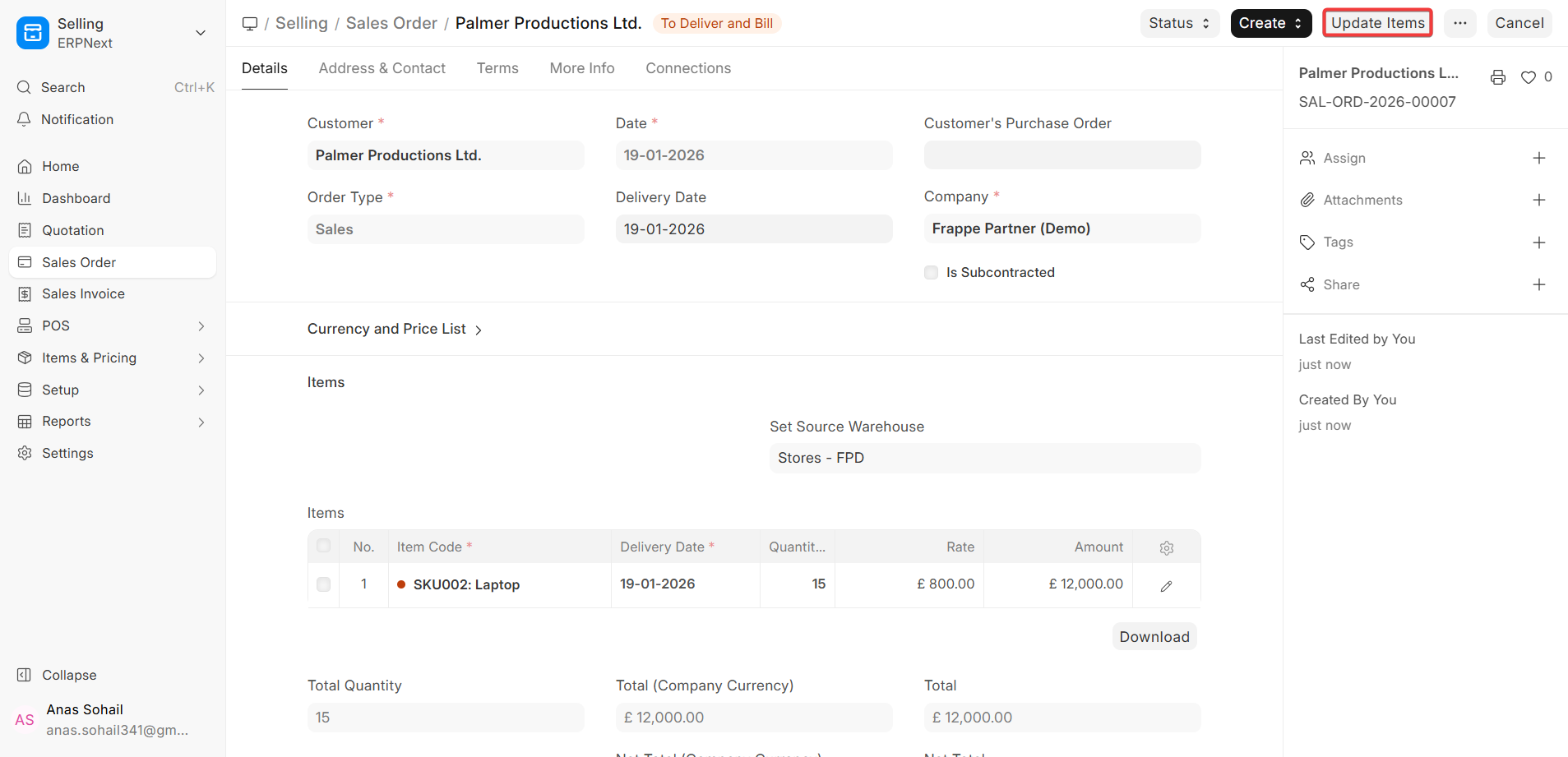Edit the SKU002 Laptop row with the pencil icon
This screenshot has width=1568, height=757.
pyautogui.click(x=1166, y=585)
